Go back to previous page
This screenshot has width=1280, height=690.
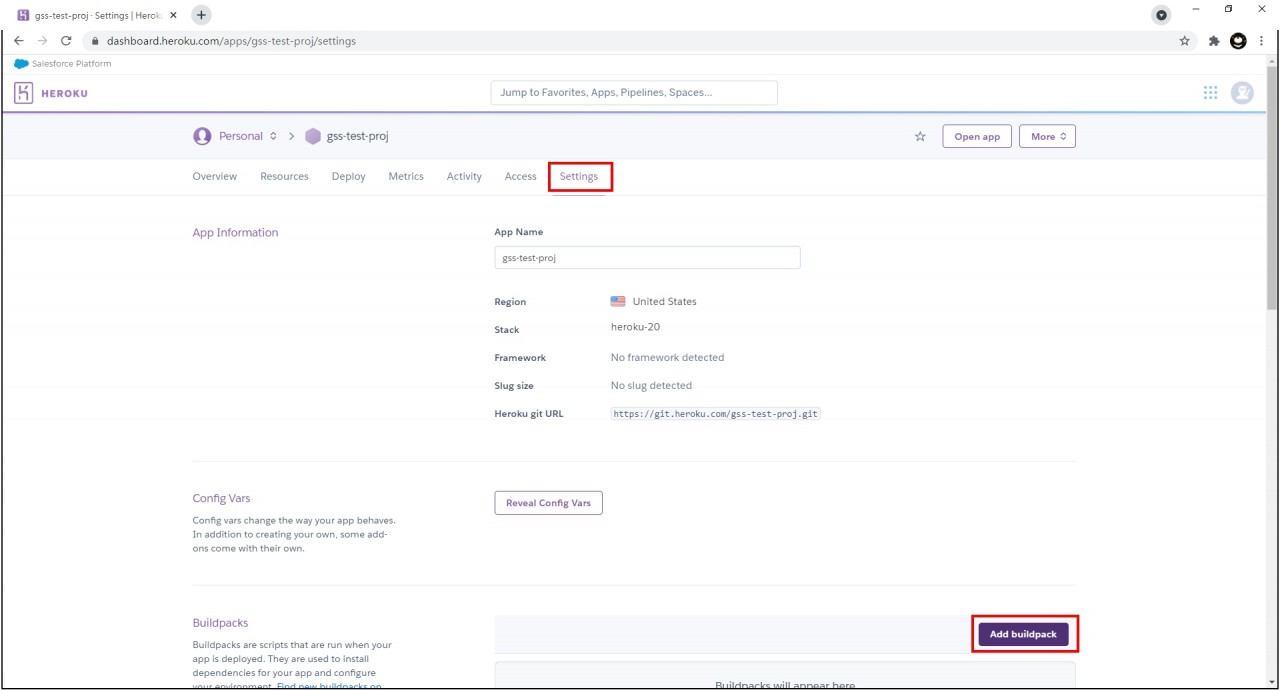(x=18, y=41)
